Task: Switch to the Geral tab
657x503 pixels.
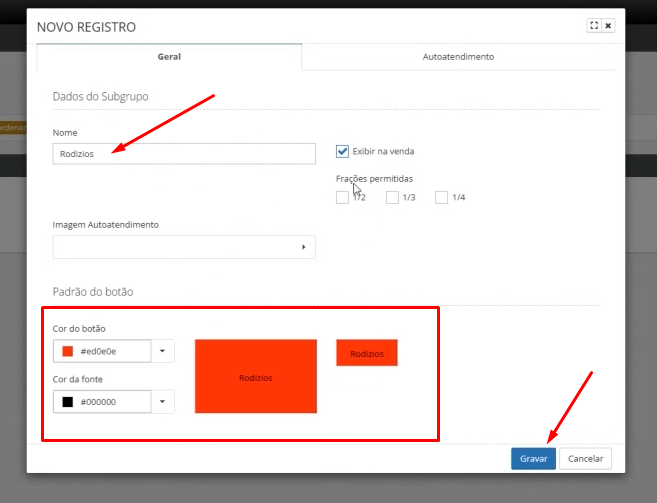Action: 169,57
